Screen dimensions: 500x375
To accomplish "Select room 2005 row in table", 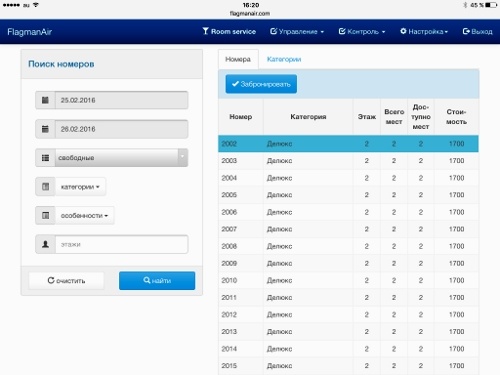I will pyautogui.click(x=348, y=195).
